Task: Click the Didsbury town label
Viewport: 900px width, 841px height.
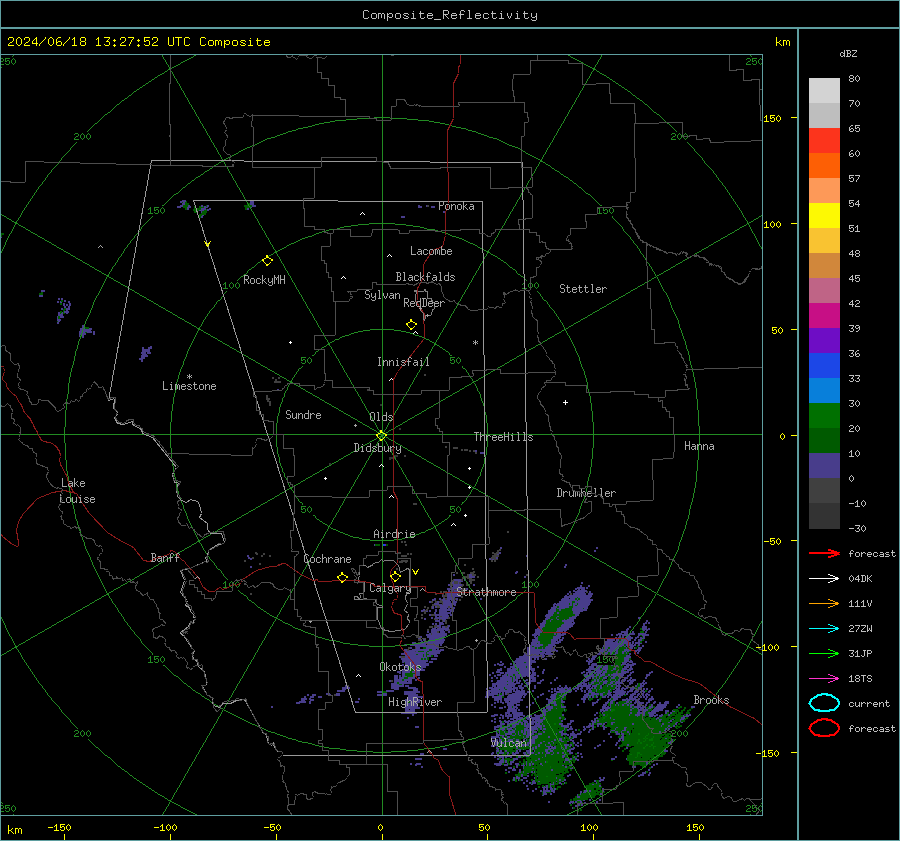Action: click(377, 448)
